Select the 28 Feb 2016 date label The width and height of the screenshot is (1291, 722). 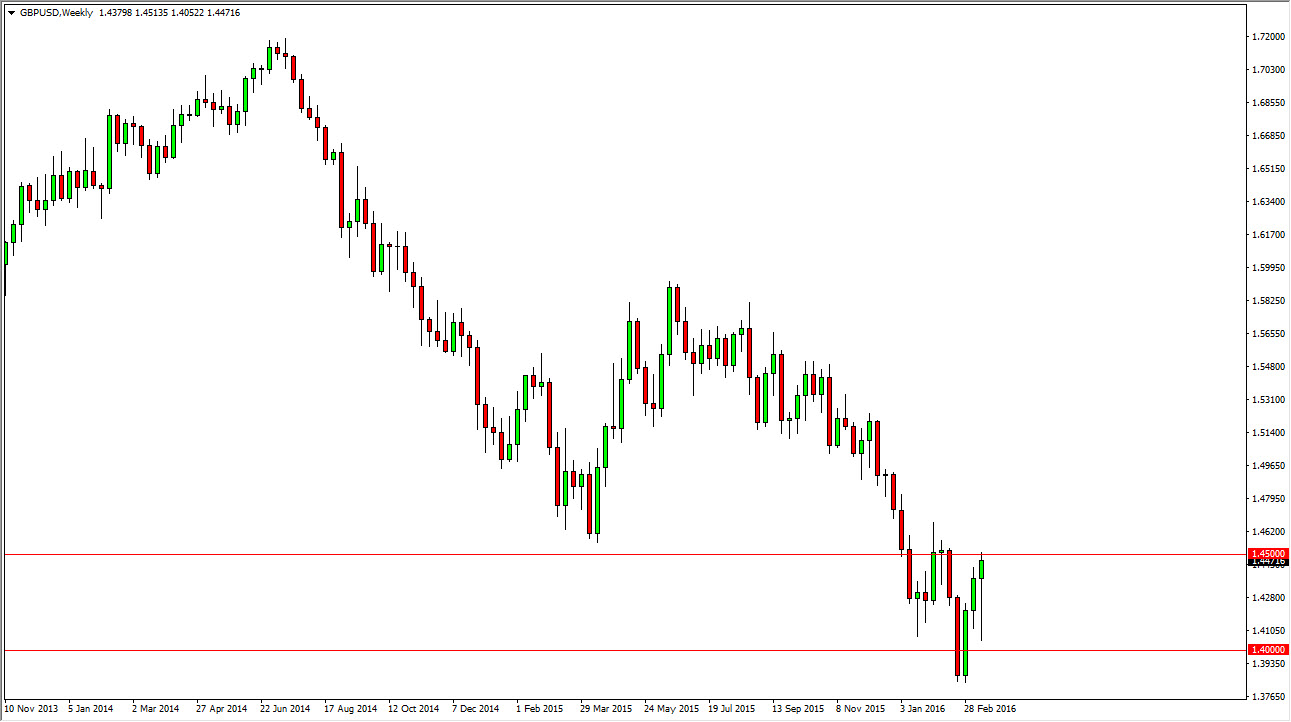pos(991,709)
